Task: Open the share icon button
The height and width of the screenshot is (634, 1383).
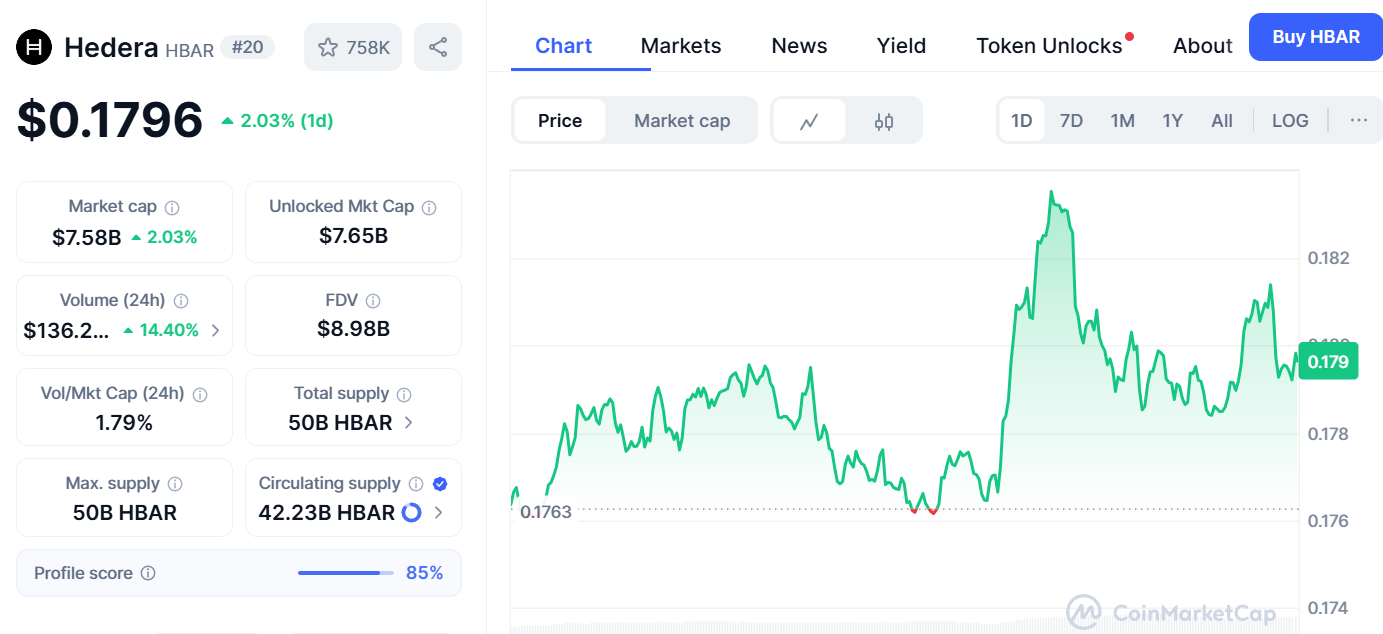Action: tap(438, 47)
